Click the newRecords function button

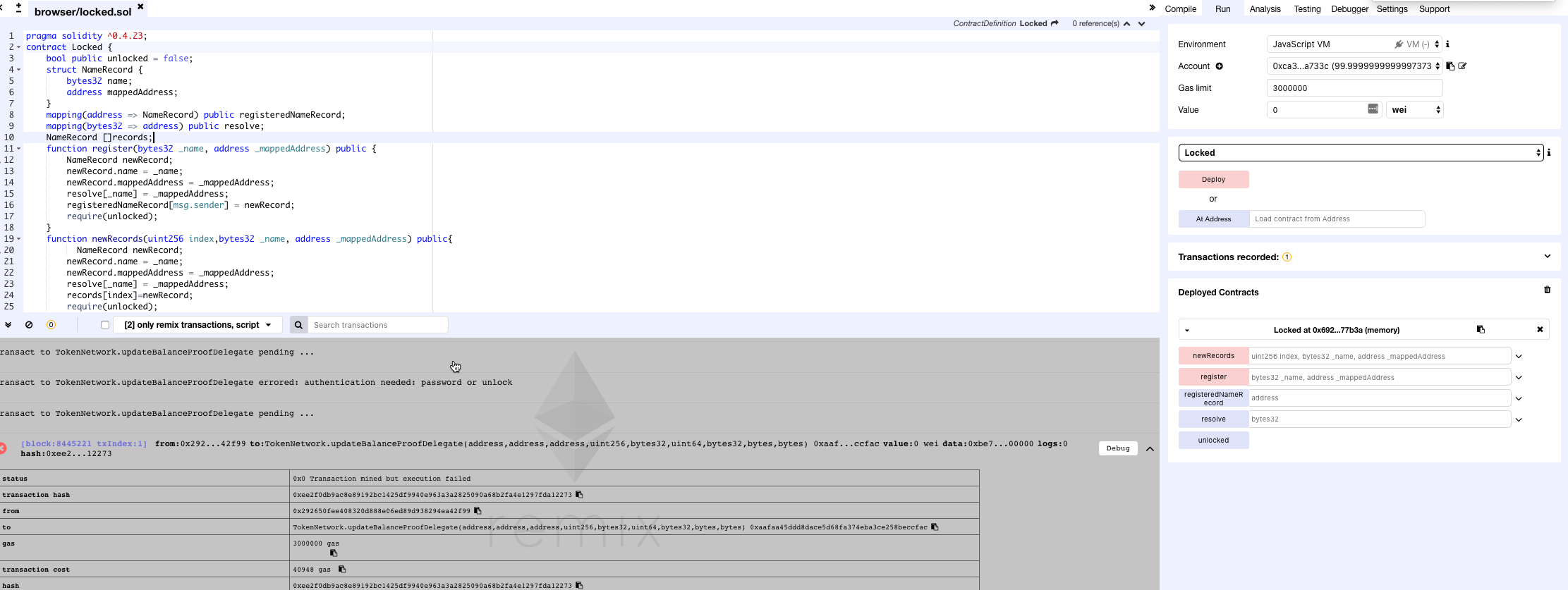point(1213,355)
